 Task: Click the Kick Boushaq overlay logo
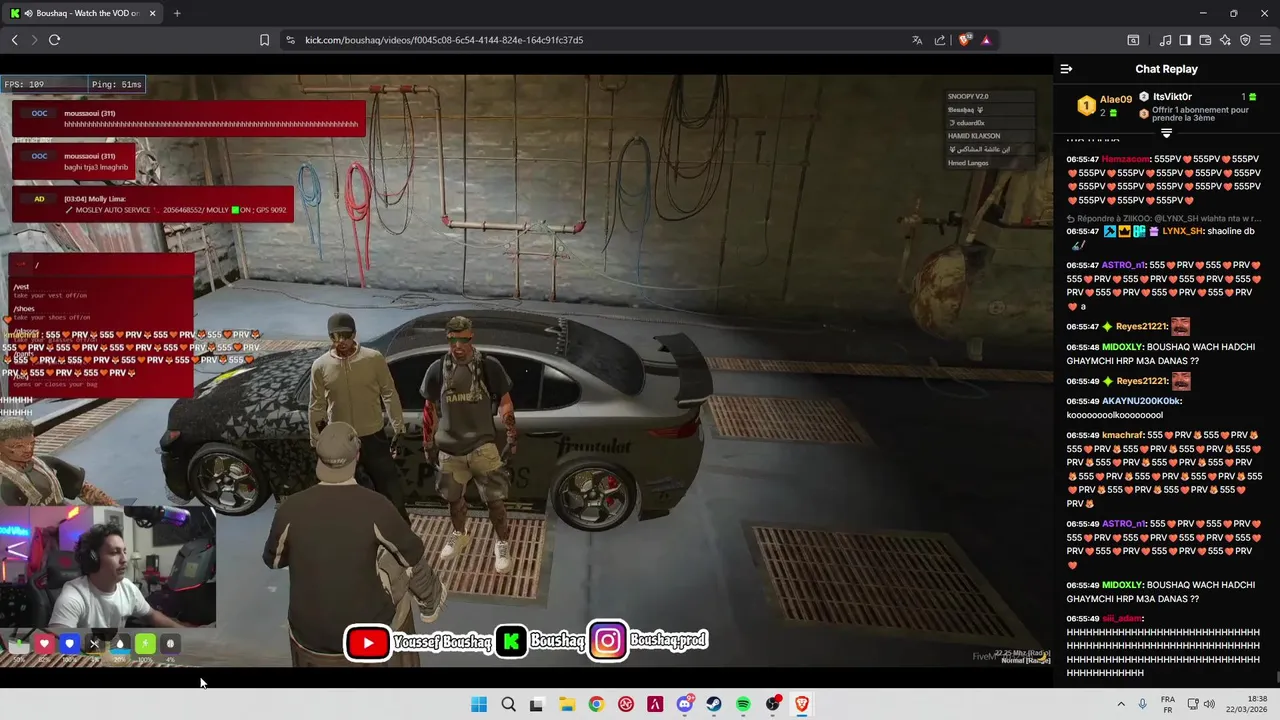click(x=511, y=642)
